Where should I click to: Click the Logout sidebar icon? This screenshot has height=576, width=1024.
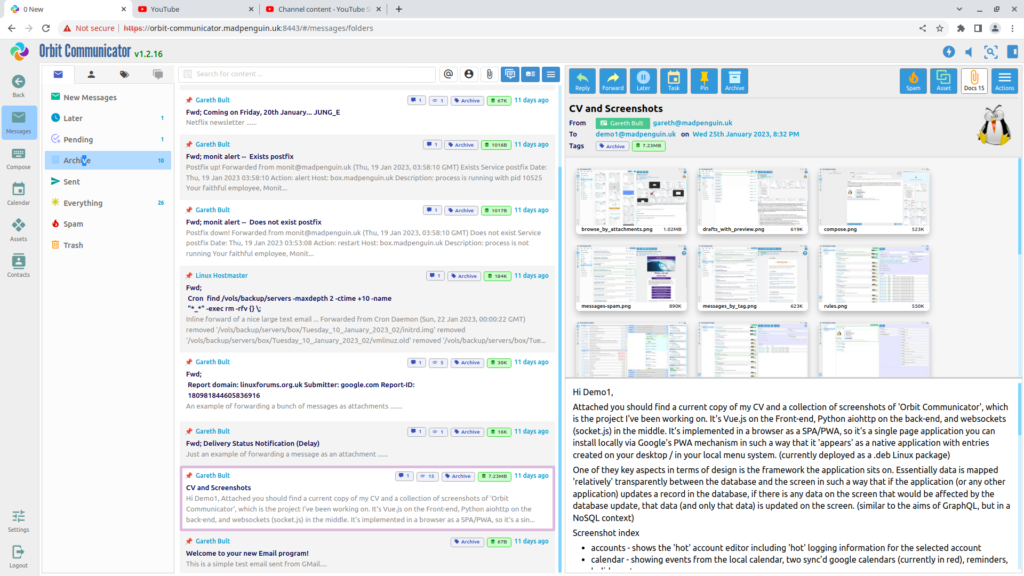18,556
